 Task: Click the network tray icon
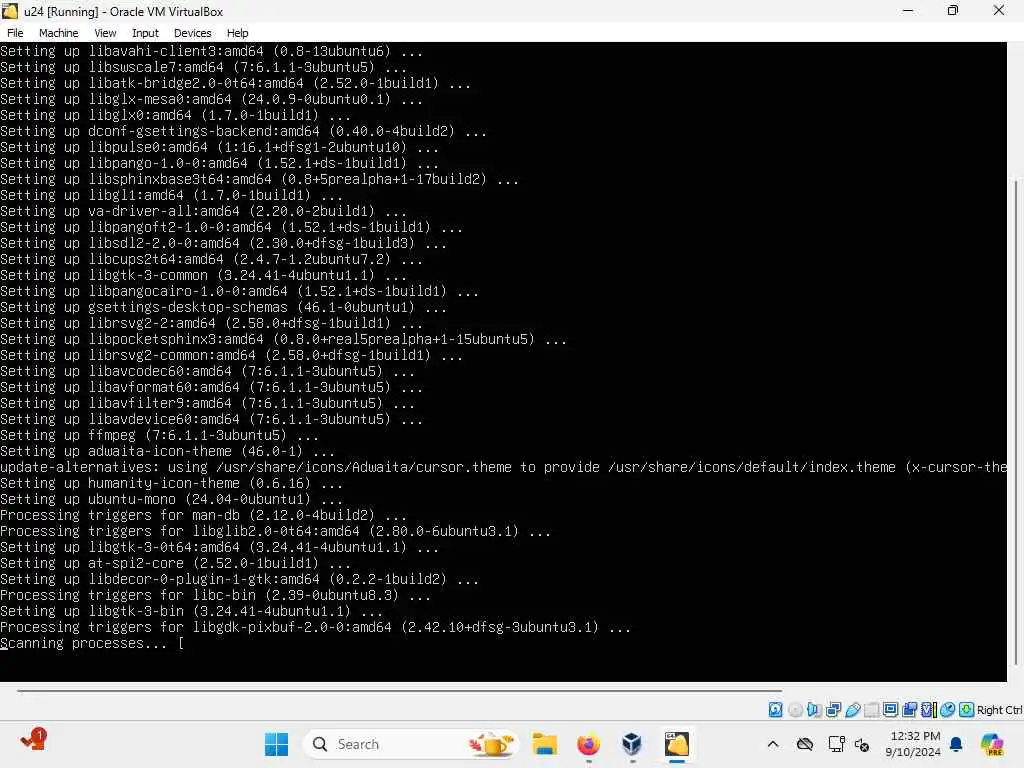pyautogui.click(x=836, y=744)
